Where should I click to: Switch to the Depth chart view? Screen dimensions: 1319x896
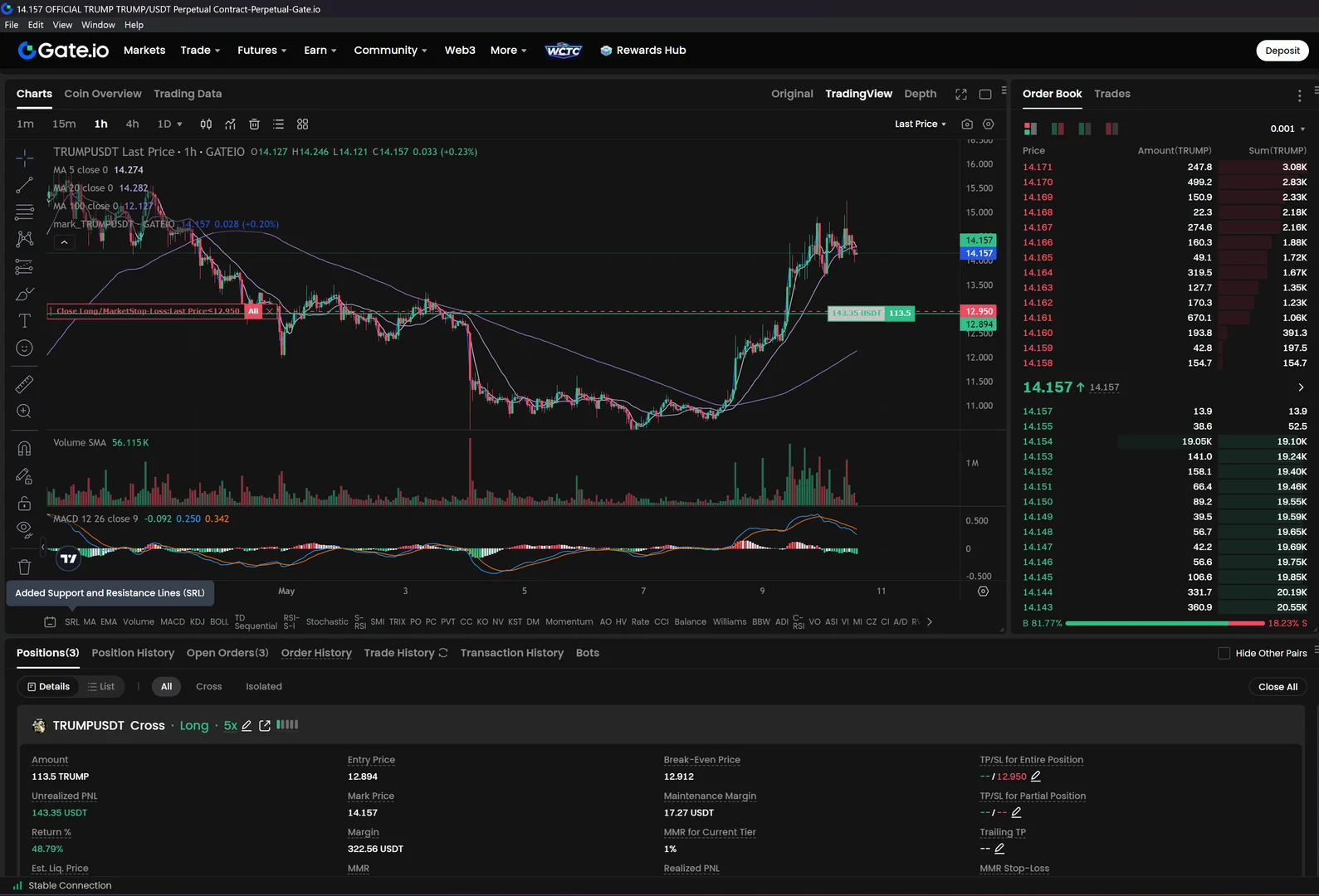coord(920,95)
